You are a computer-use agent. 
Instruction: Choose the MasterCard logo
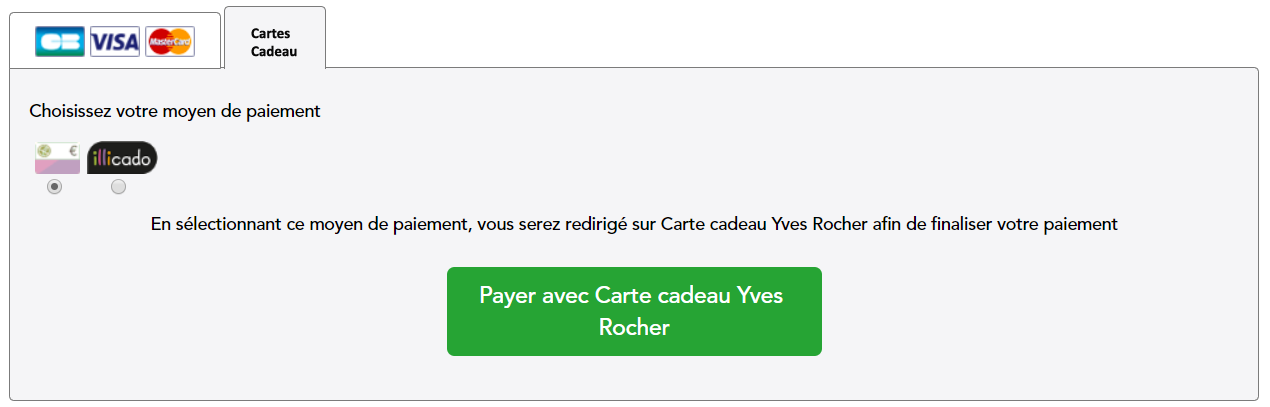(x=170, y=42)
